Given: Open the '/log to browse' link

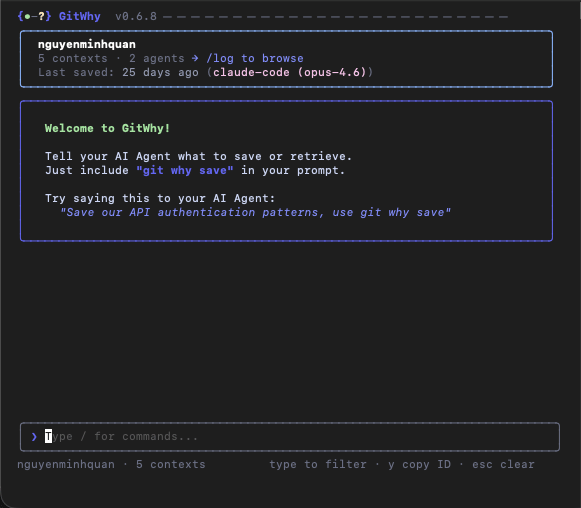Looking at the screenshot, I should [x=255, y=58].
